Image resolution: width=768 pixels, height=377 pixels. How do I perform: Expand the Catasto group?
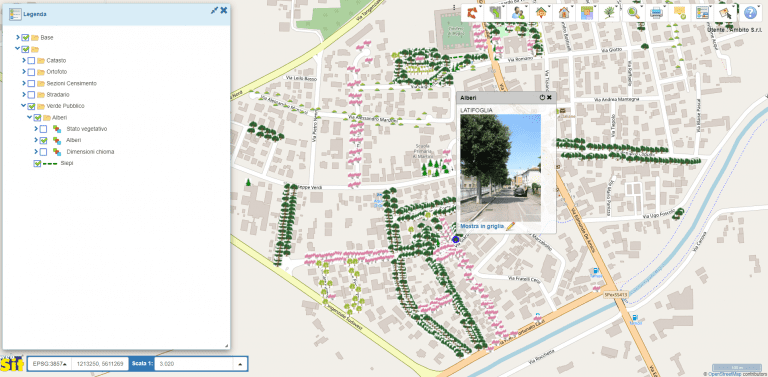pos(24,61)
